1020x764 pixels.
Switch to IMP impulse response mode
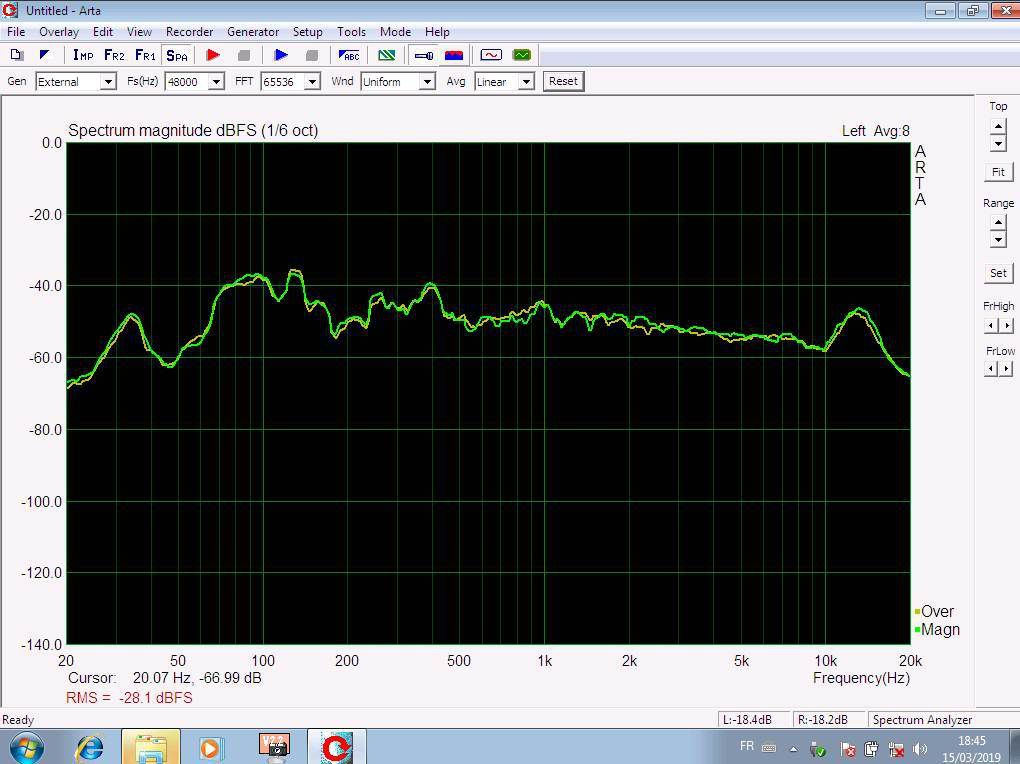(83, 55)
